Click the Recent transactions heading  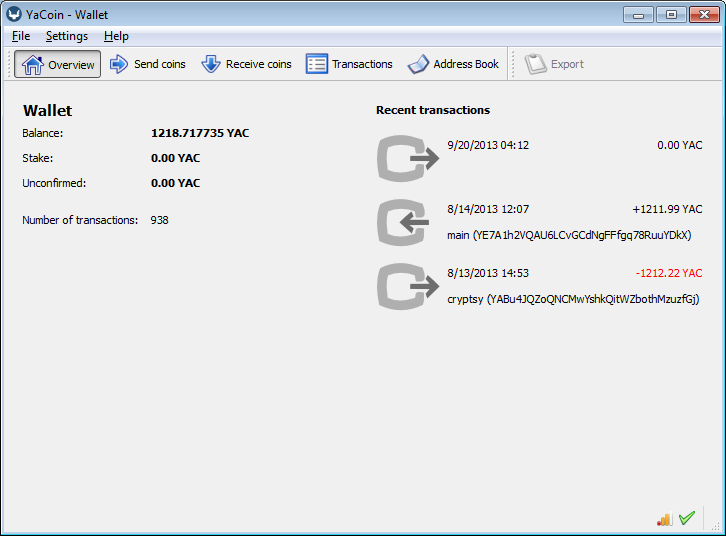pos(433,110)
